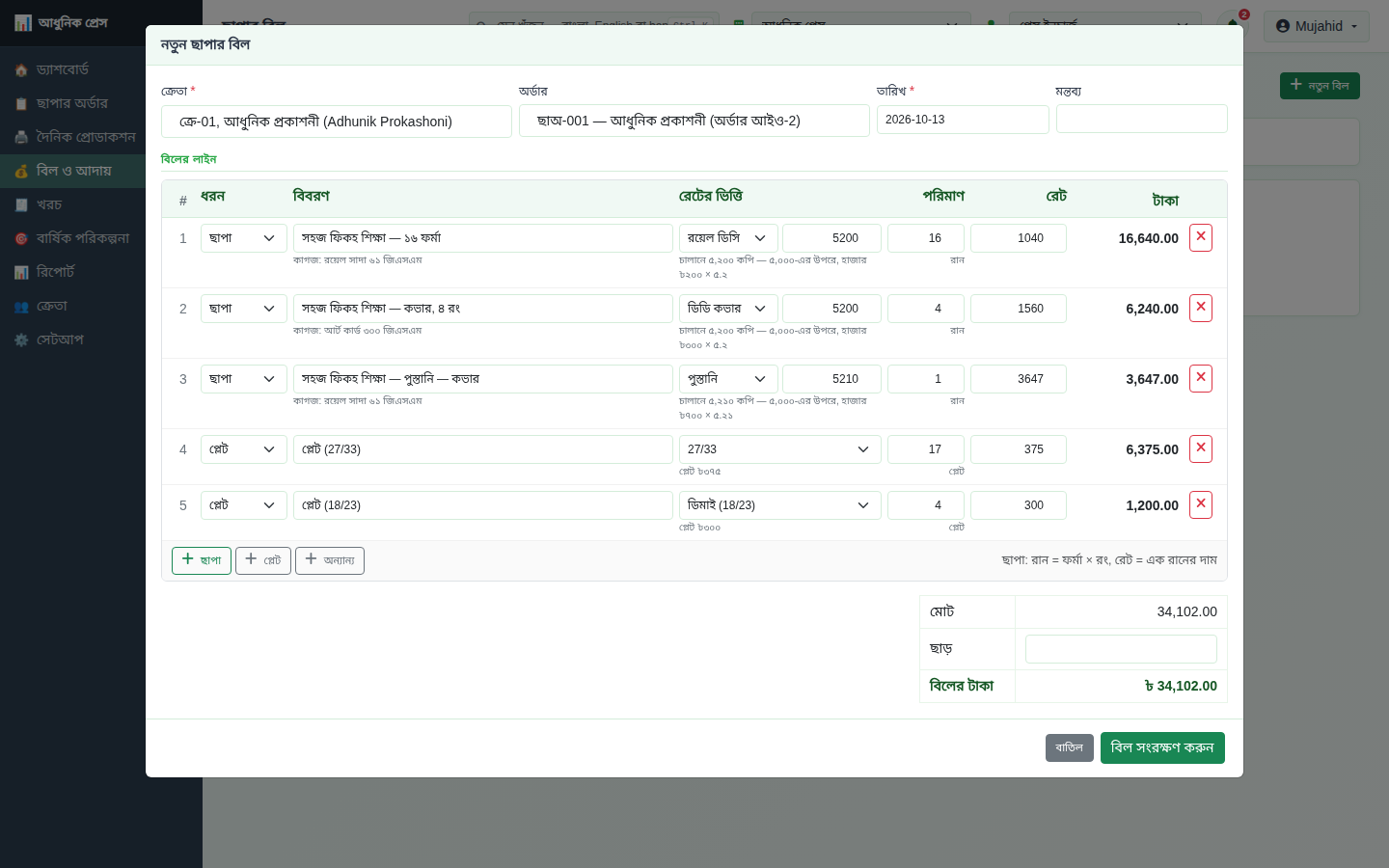Open বিল ও আদায় in the sidebar

coord(72,171)
